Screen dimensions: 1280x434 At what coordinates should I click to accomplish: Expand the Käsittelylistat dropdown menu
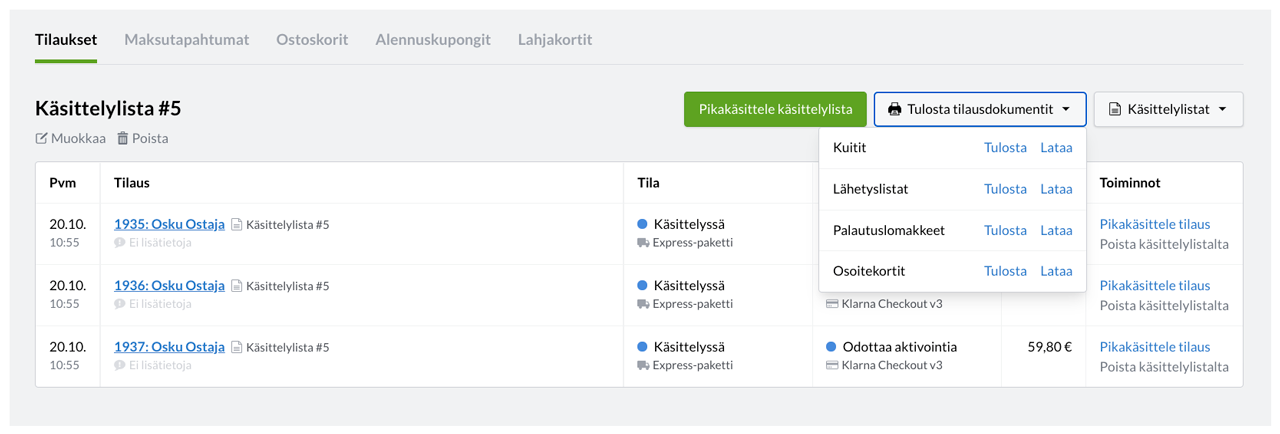tap(1168, 109)
